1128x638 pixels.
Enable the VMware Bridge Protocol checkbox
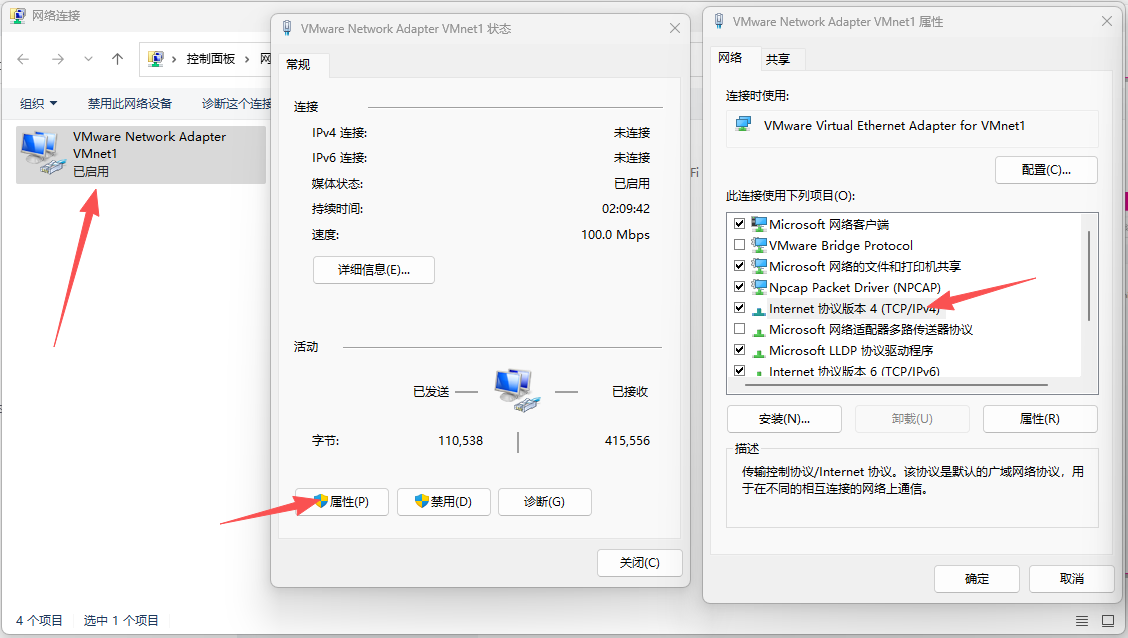739,245
